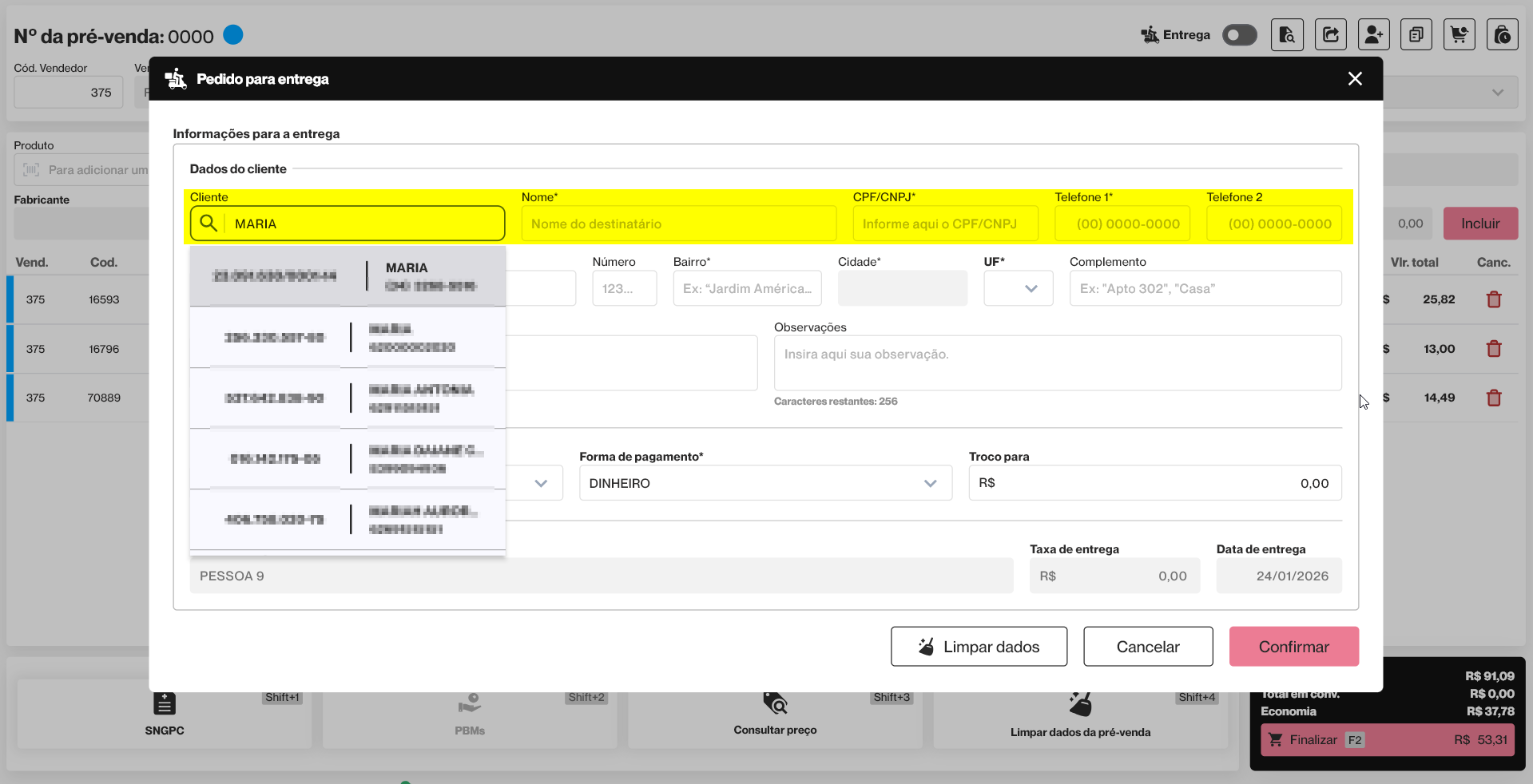This screenshot has width=1533, height=784.
Task: Select the first MARIA suggestion
Action: (348, 276)
